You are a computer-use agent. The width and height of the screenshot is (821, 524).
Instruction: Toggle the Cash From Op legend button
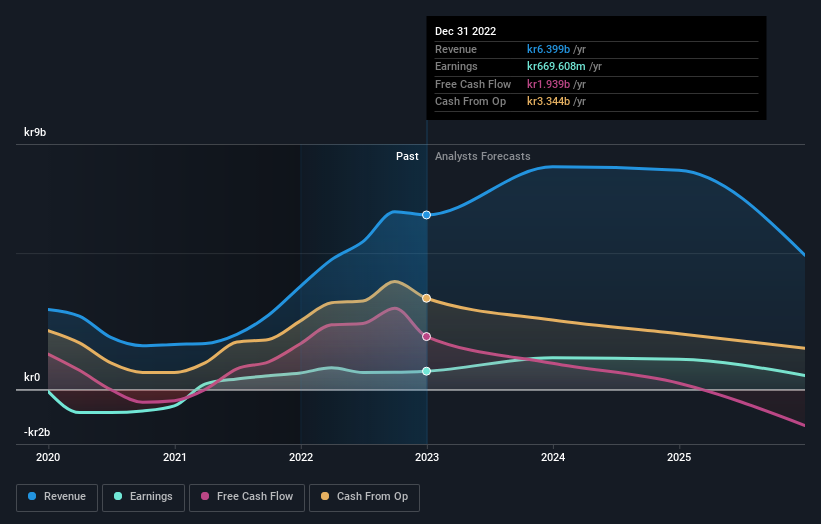tap(364, 497)
